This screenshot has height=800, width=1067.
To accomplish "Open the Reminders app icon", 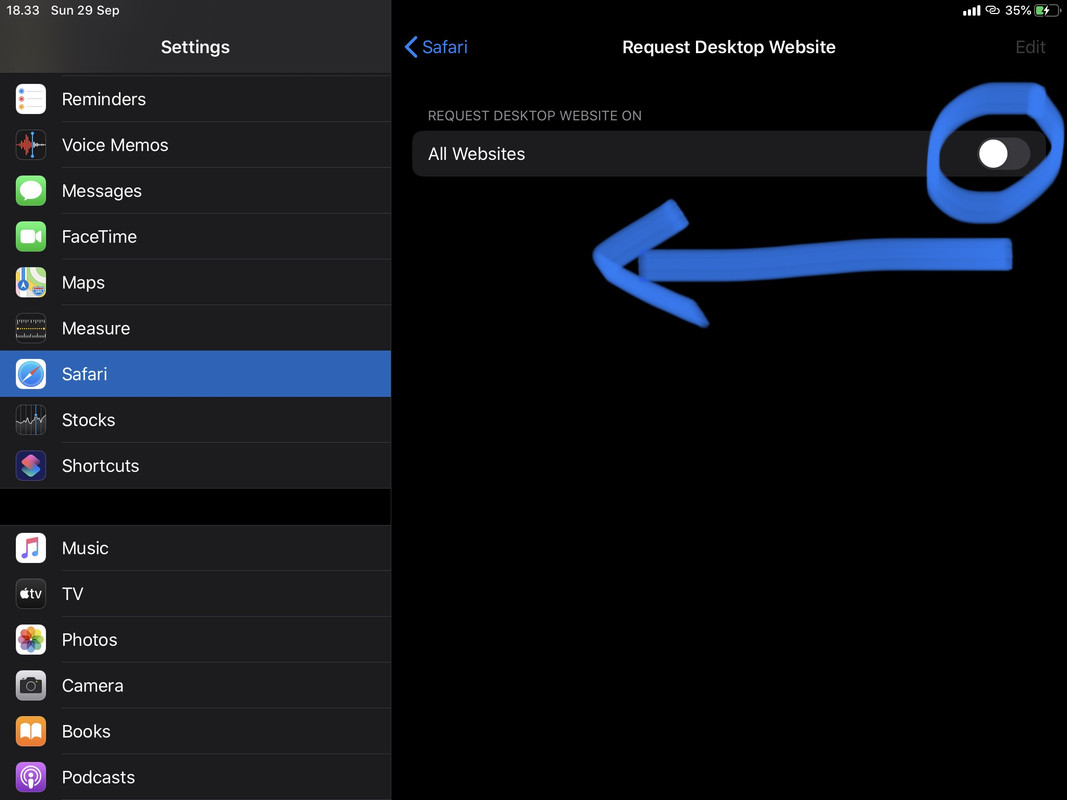I will [31, 99].
